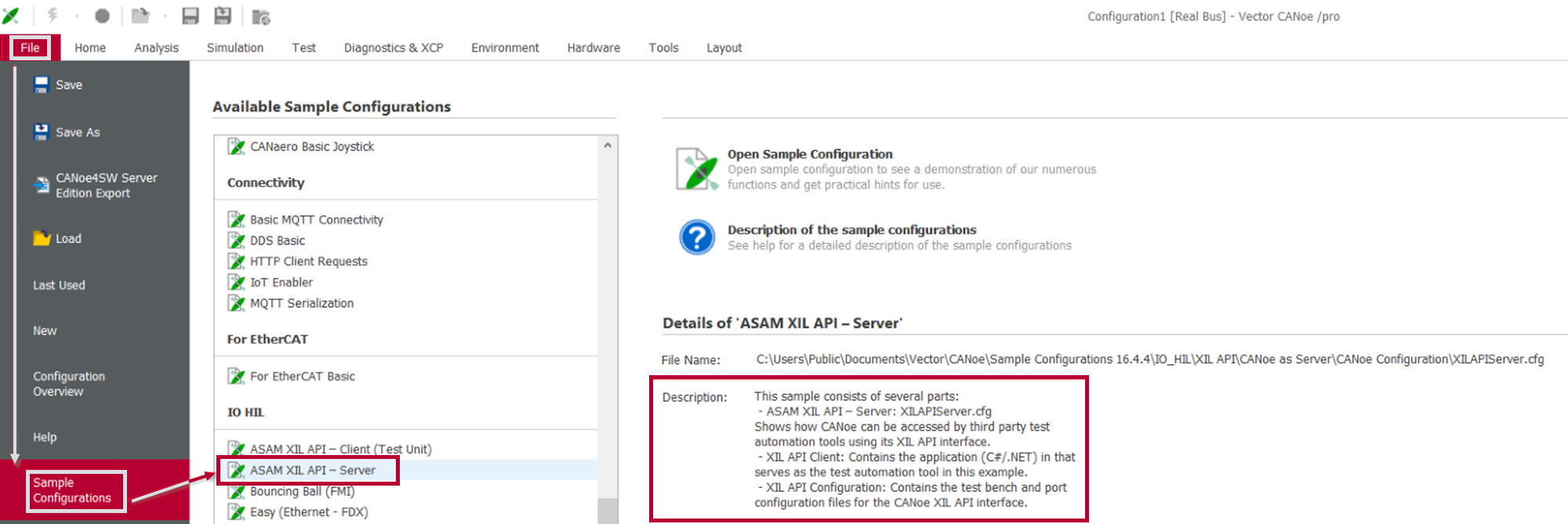Click the lightning bolt start measurement icon
Image resolution: width=1568 pixels, height=524 pixels.
coord(53,15)
